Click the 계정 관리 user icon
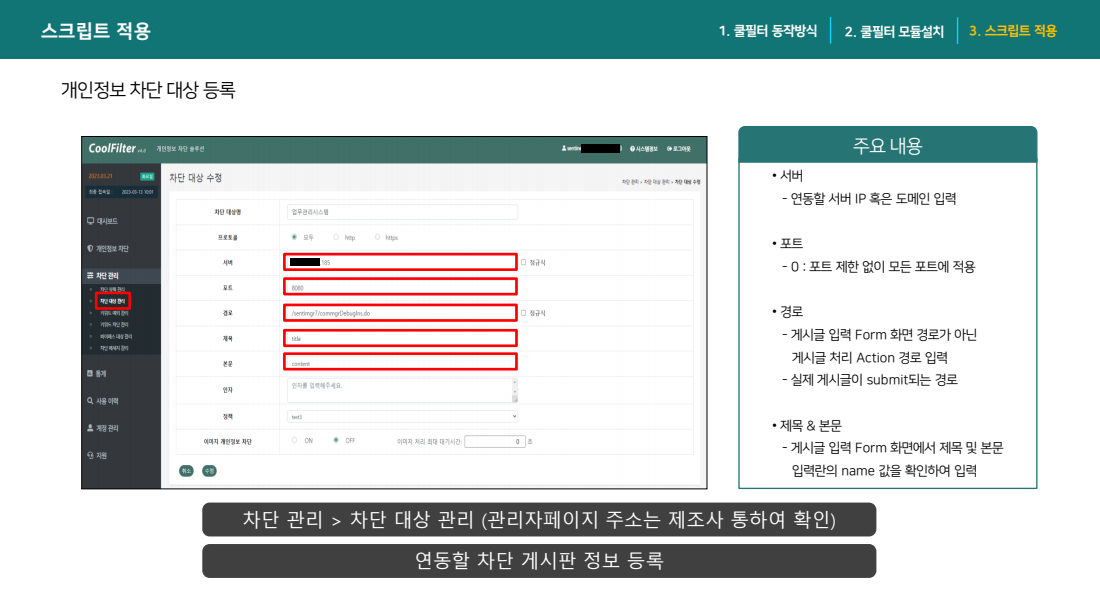This screenshot has height=616, width=1100. pyautogui.click(x=90, y=428)
